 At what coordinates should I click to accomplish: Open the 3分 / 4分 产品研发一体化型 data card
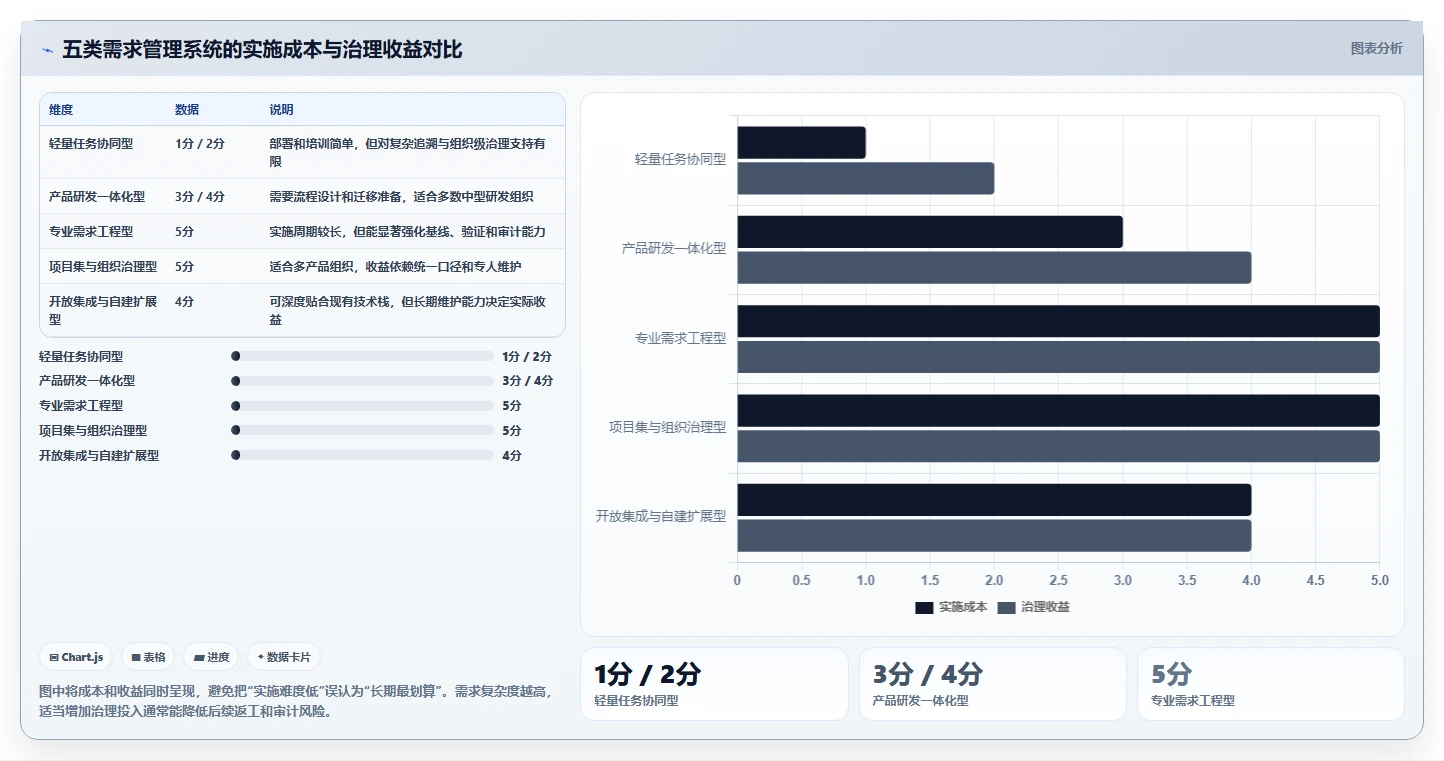tap(992, 684)
